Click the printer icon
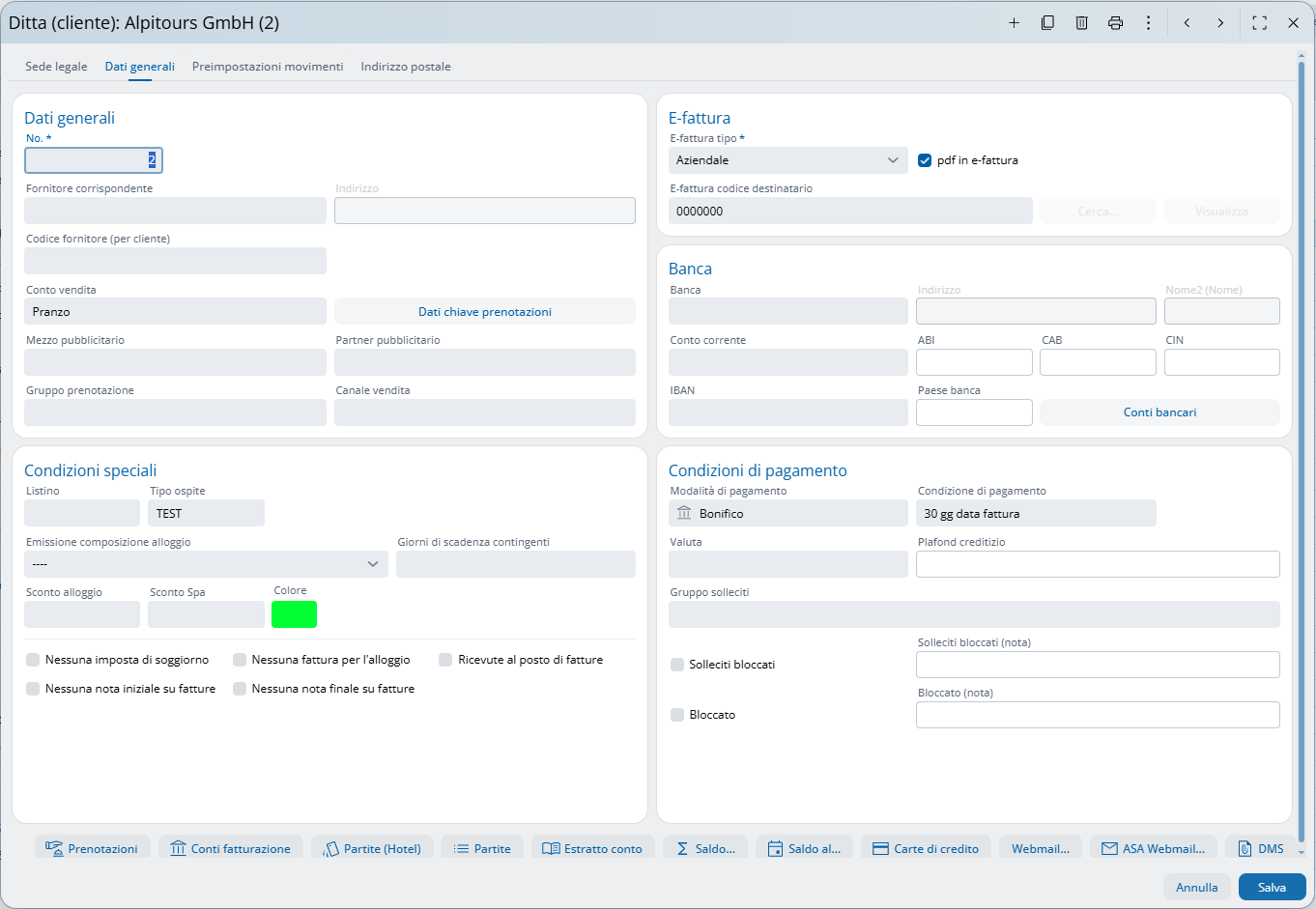The width and height of the screenshot is (1316, 909). pyautogui.click(x=1115, y=23)
